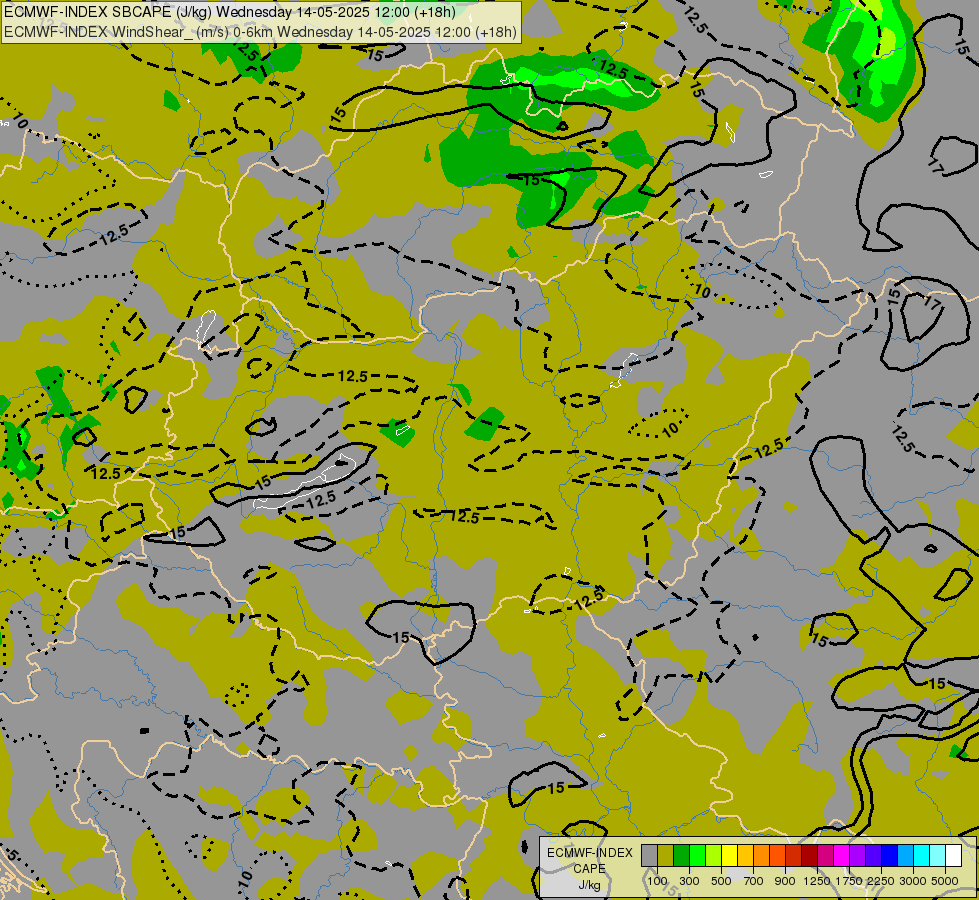Select the gray swatch in CAPE legend
Viewport: 979px width, 900px height.
649,855
